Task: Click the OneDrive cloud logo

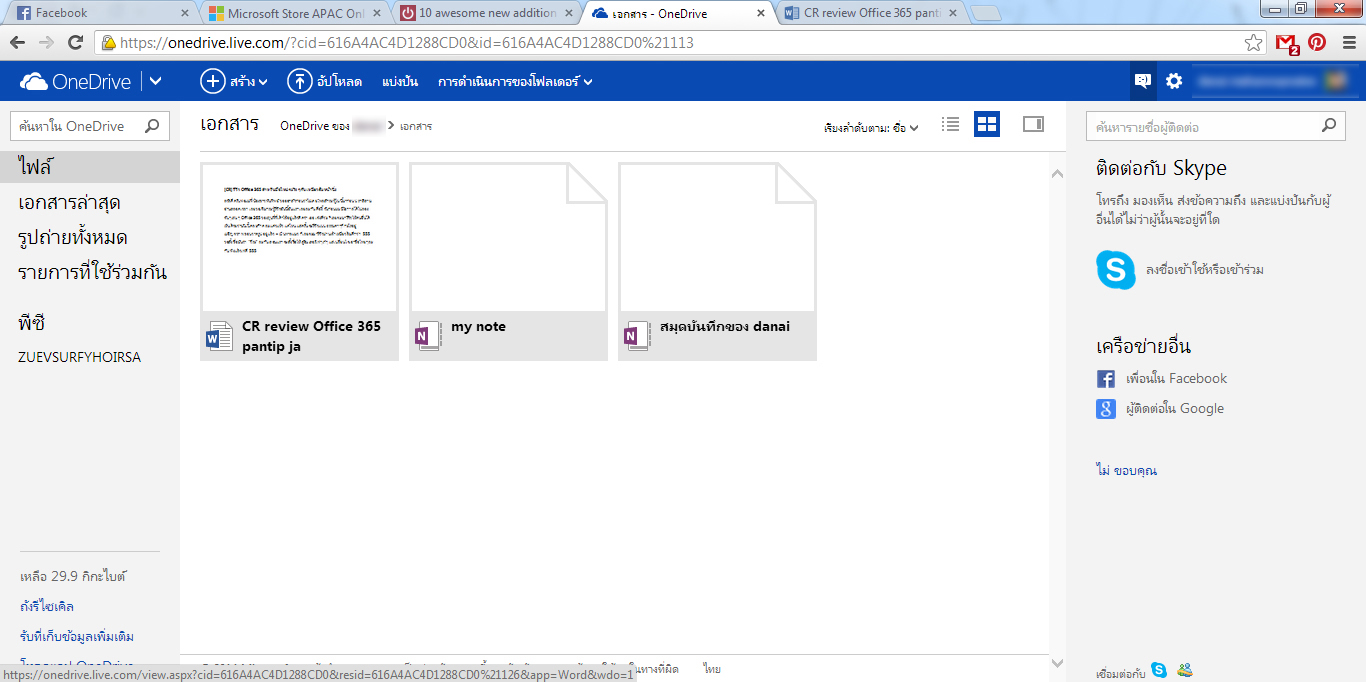Action: pyautogui.click(x=33, y=82)
